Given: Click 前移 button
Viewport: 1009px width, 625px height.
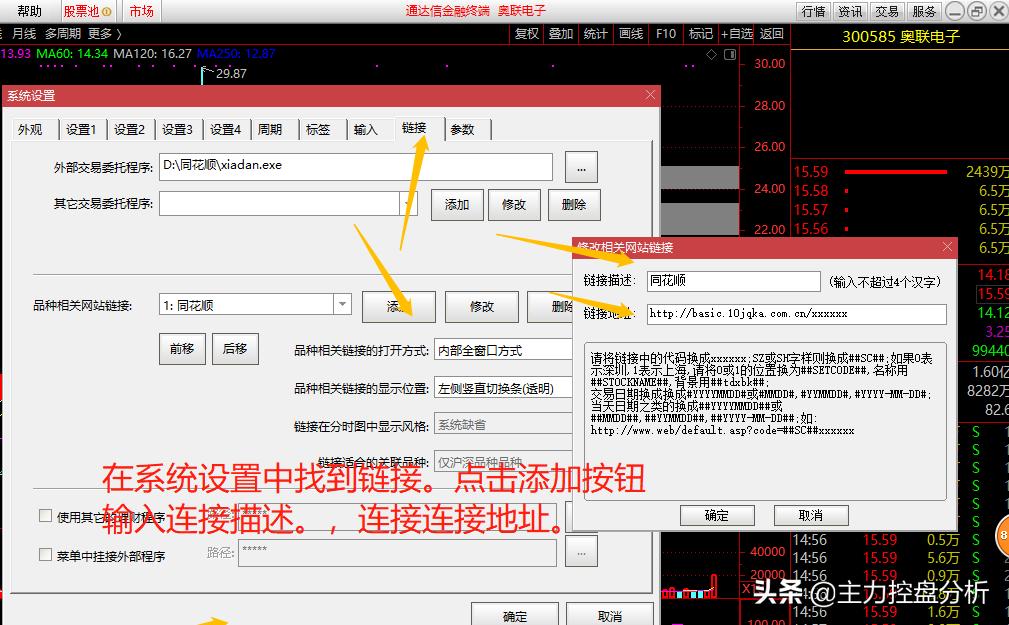Looking at the screenshot, I should (182, 349).
